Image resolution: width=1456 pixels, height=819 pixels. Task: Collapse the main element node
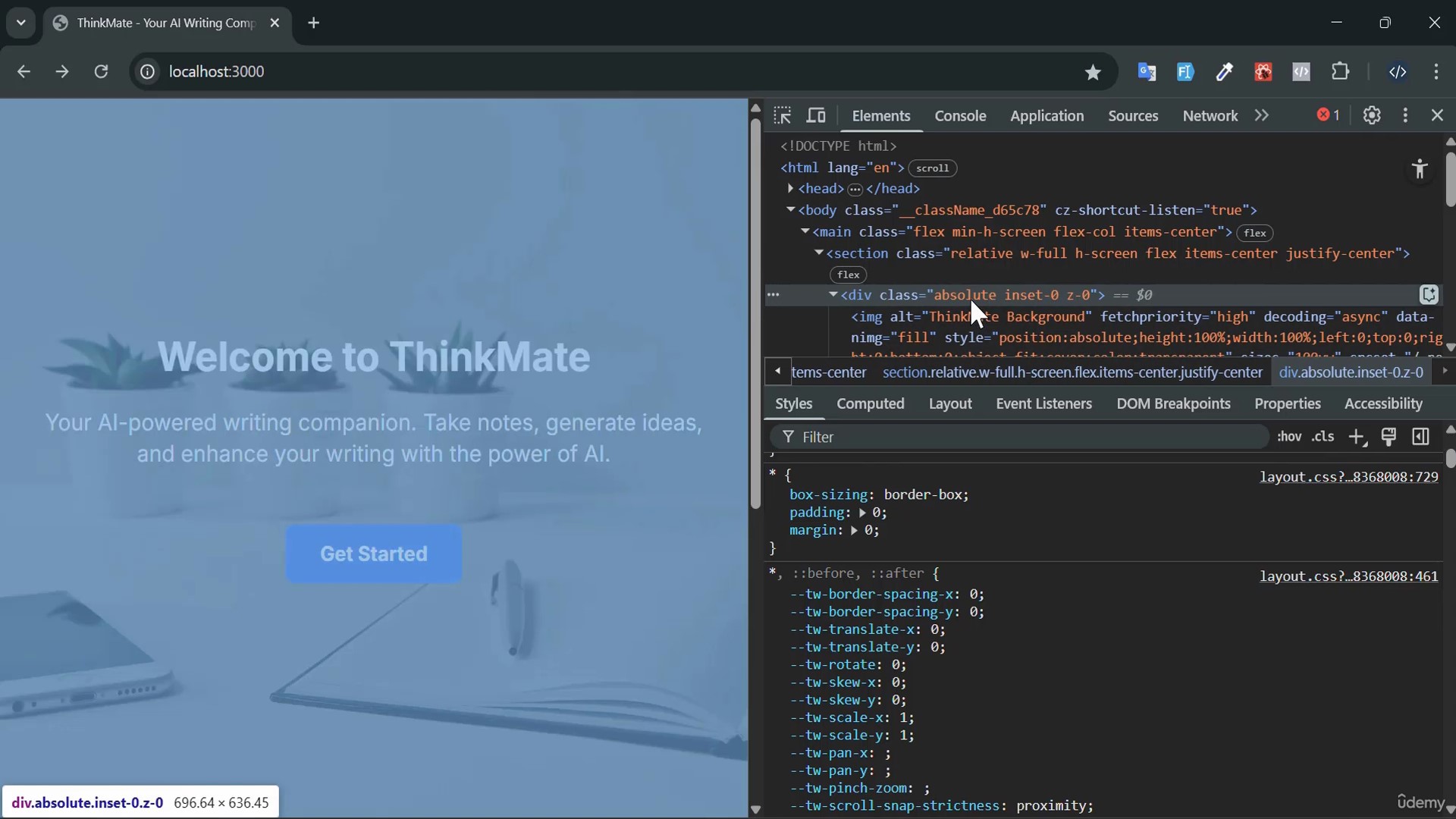(x=805, y=231)
